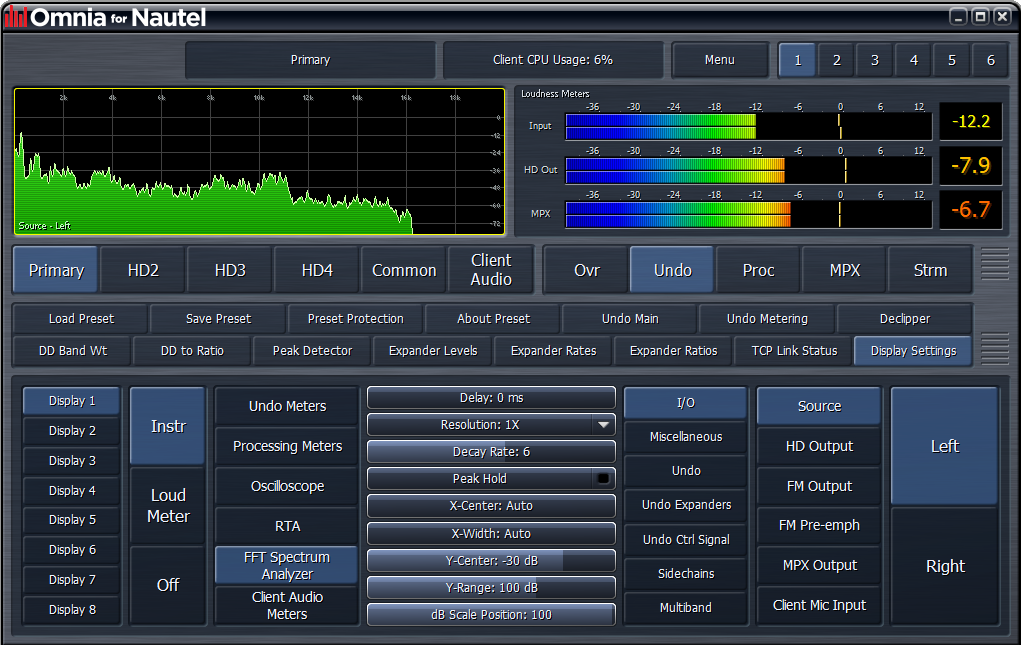The image size is (1021, 645).
Task: Open the Menu button
Action: pyautogui.click(x=719, y=60)
